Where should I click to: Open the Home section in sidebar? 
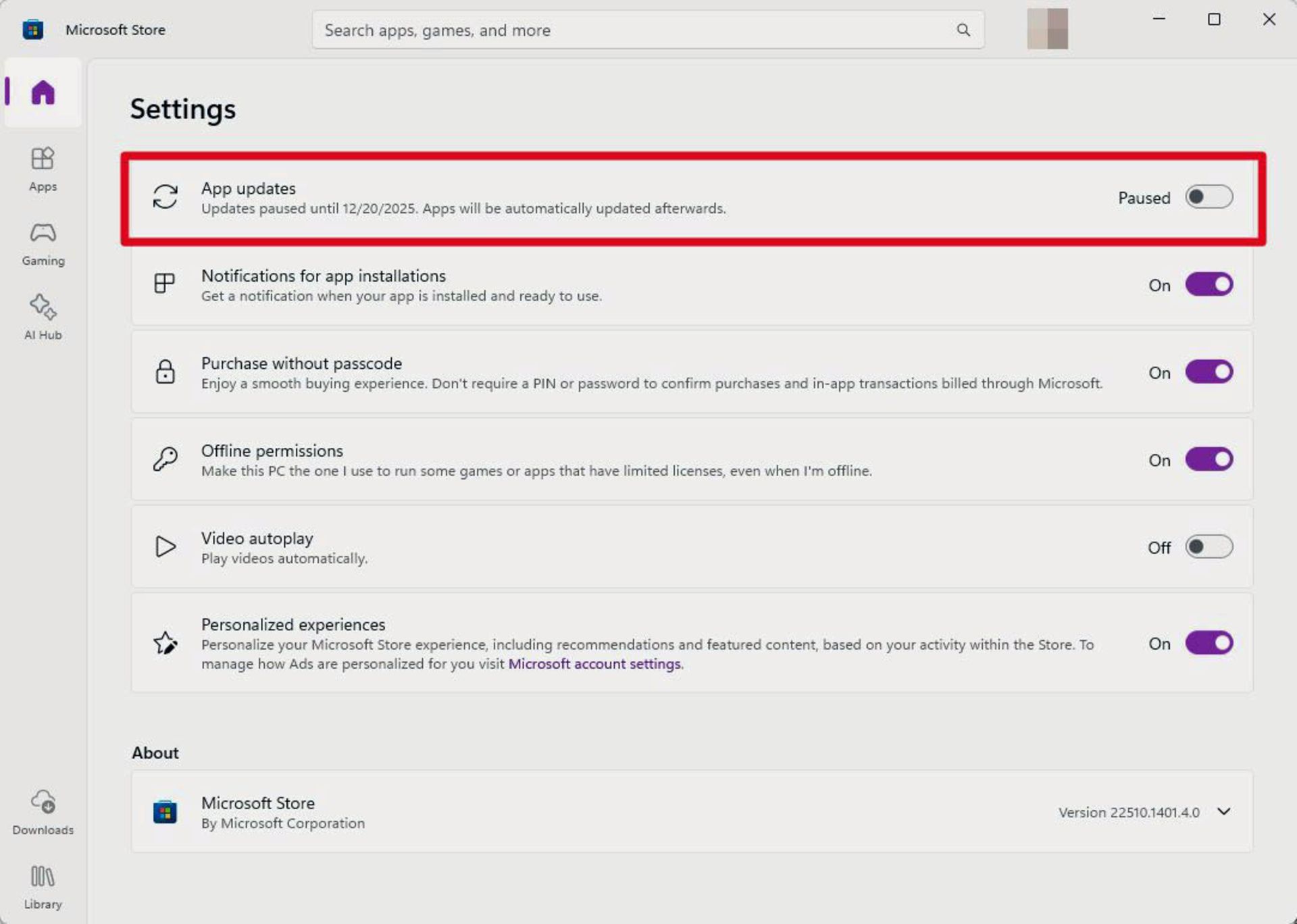click(x=43, y=93)
